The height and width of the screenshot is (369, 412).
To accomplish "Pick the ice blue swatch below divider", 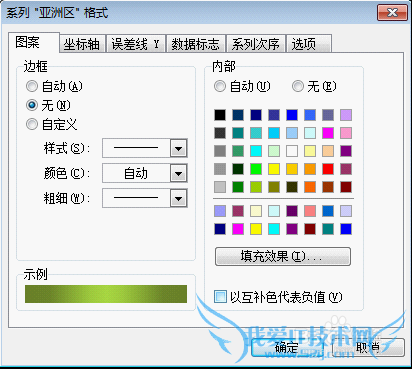I will pyautogui.click(x=274, y=211).
